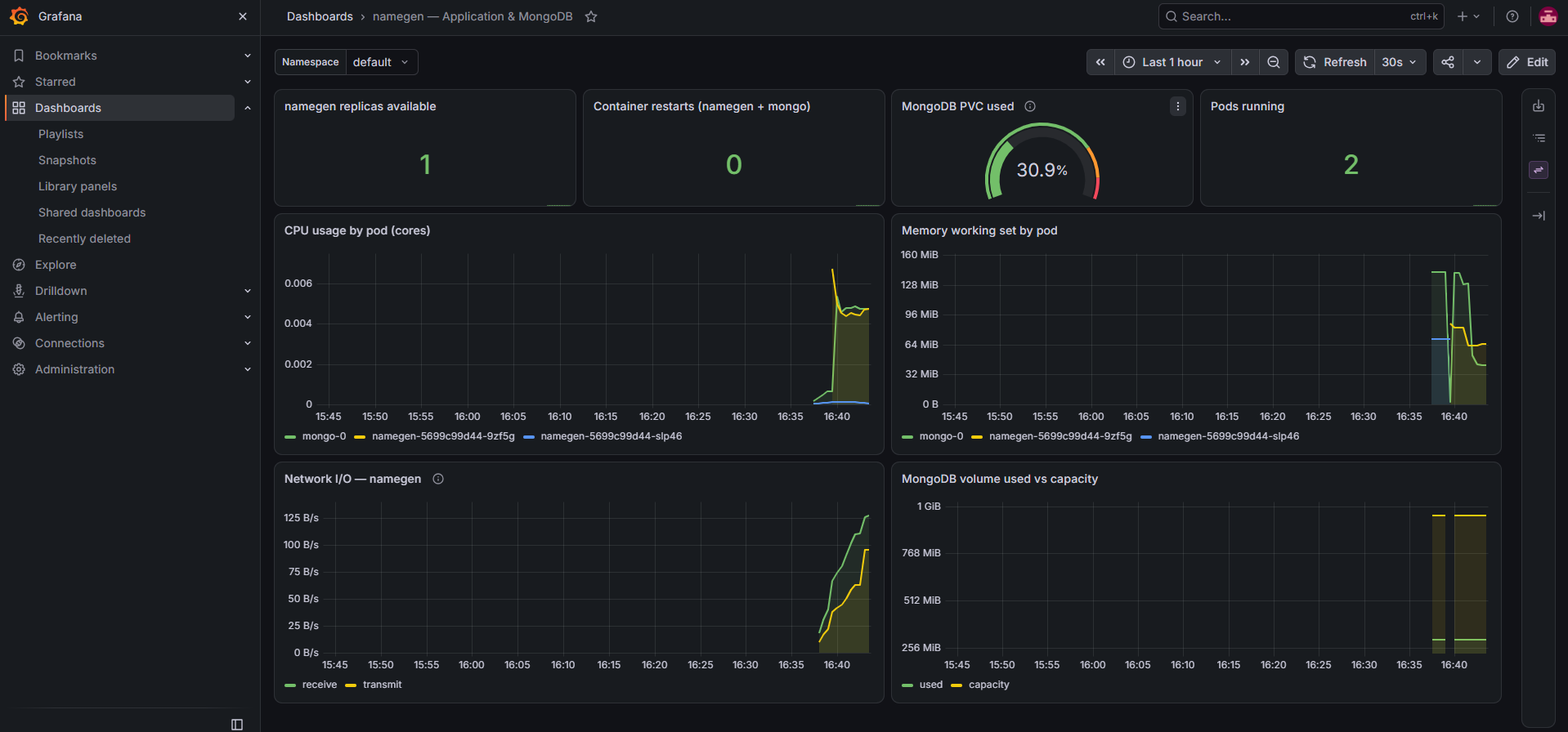Shift time range forward

1244,62
